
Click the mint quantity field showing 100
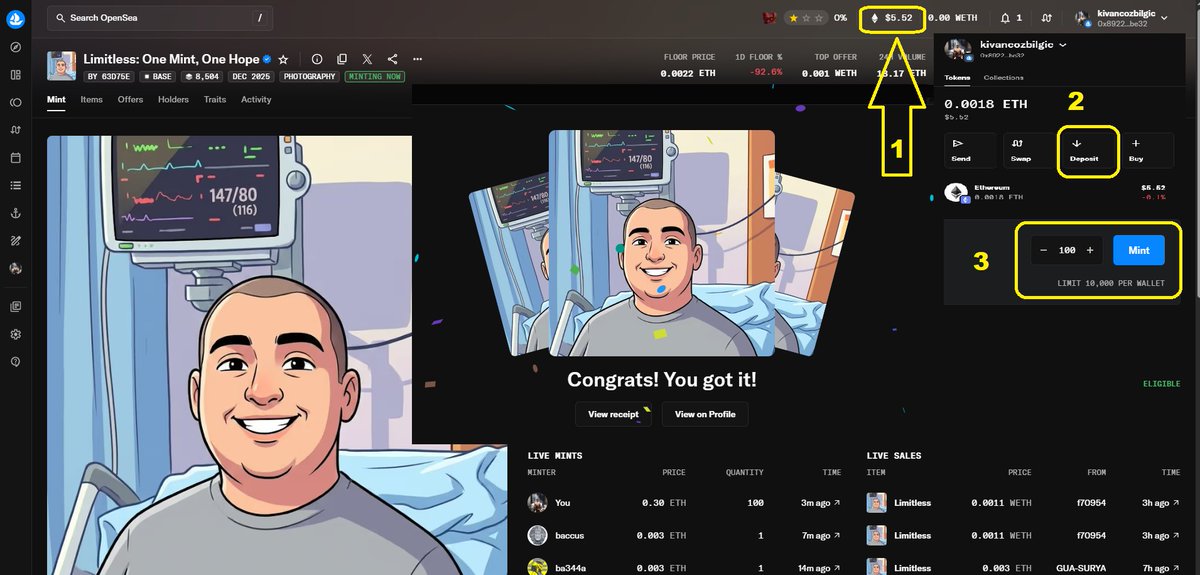click(1067, 250)
